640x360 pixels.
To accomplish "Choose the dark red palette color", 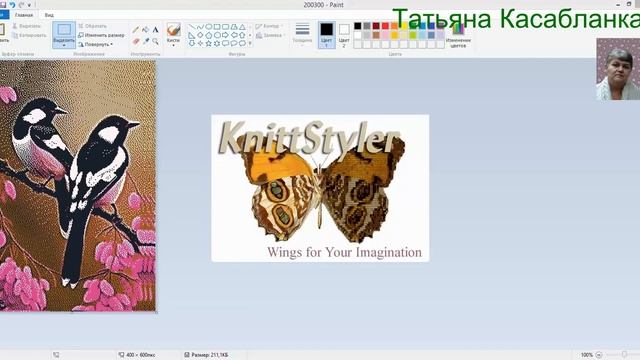I will 376,26.
